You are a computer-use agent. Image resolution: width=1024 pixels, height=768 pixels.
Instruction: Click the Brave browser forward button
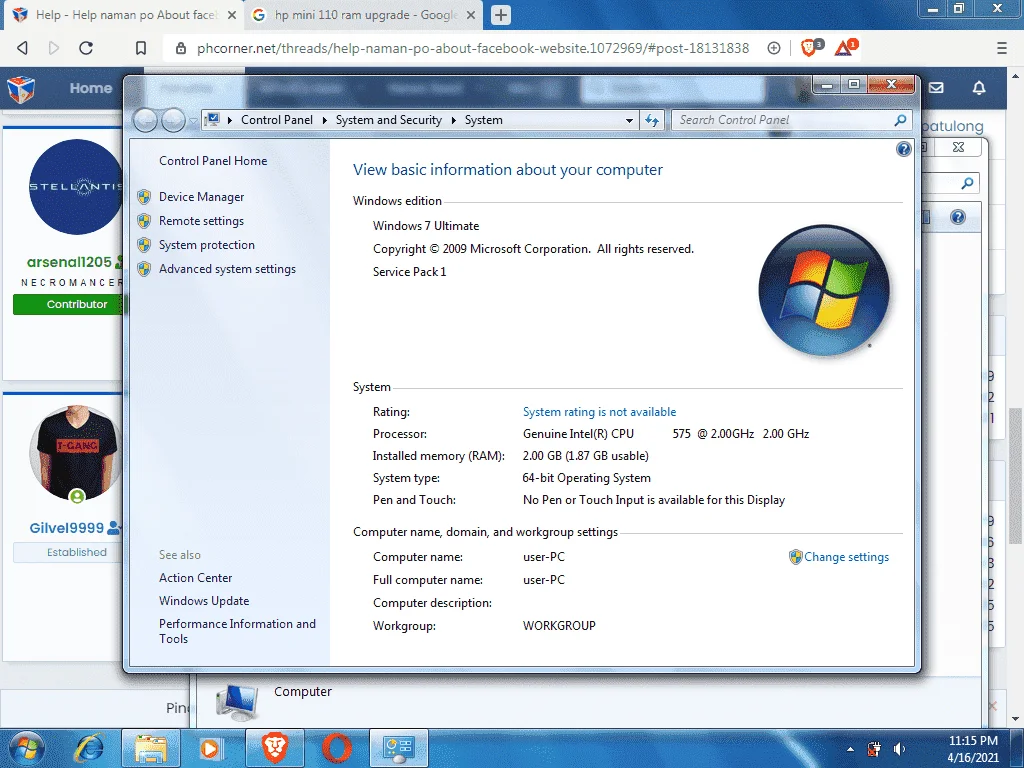click(54, 48)
